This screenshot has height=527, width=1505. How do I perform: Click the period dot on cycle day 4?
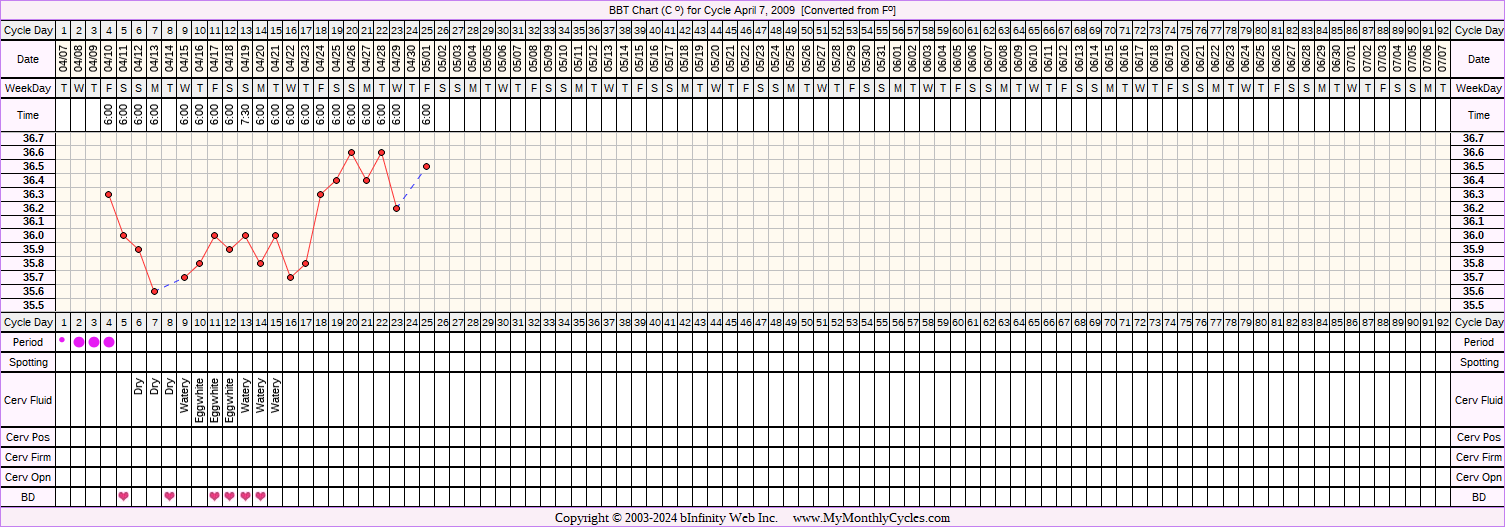tap(109, 342)
